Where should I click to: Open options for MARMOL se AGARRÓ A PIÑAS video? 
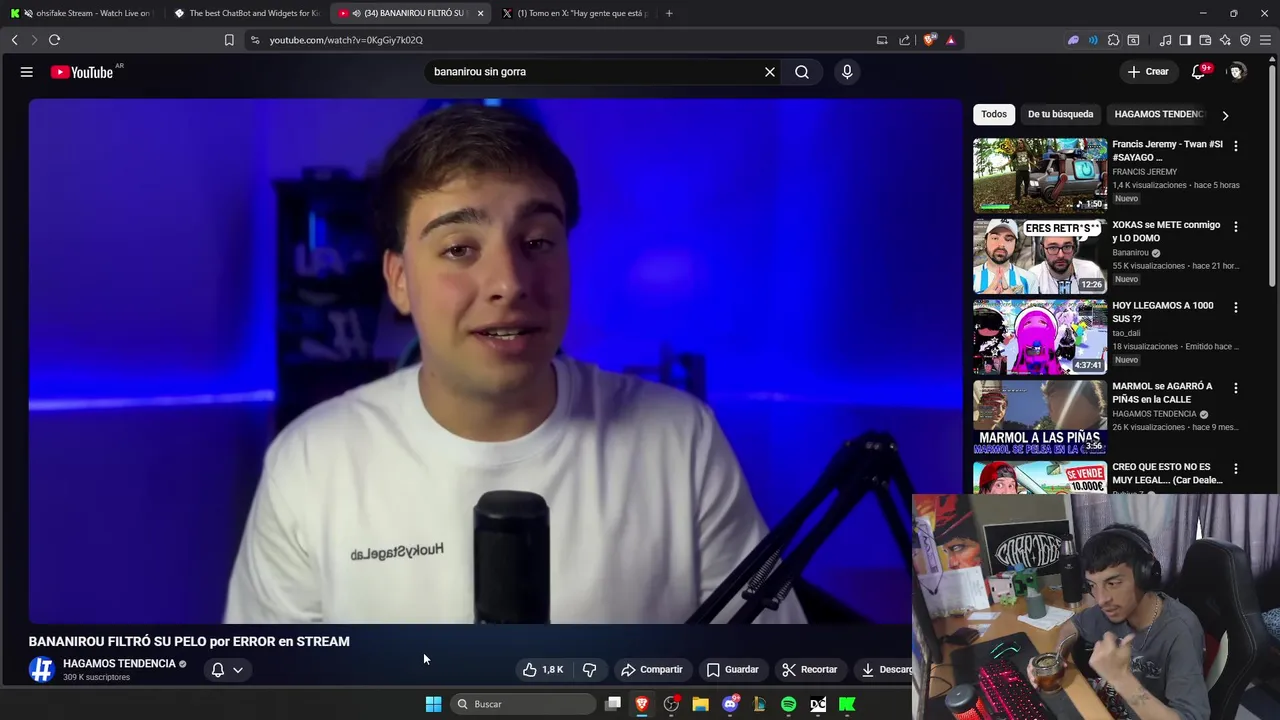[x=1236, y=388]
